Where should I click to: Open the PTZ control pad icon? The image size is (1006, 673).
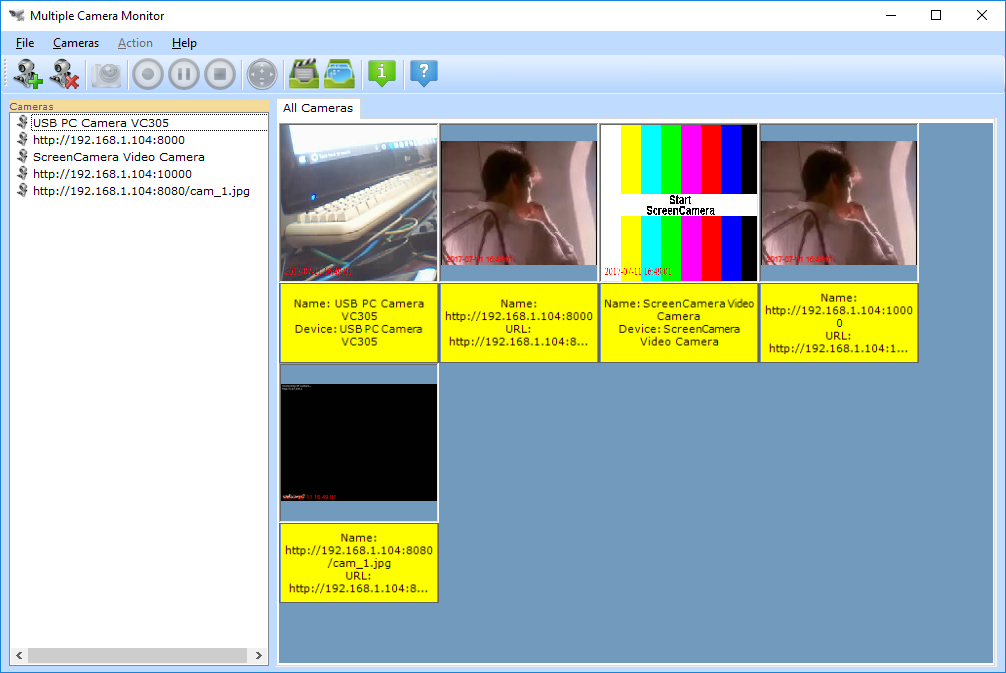tap(261, 73)
